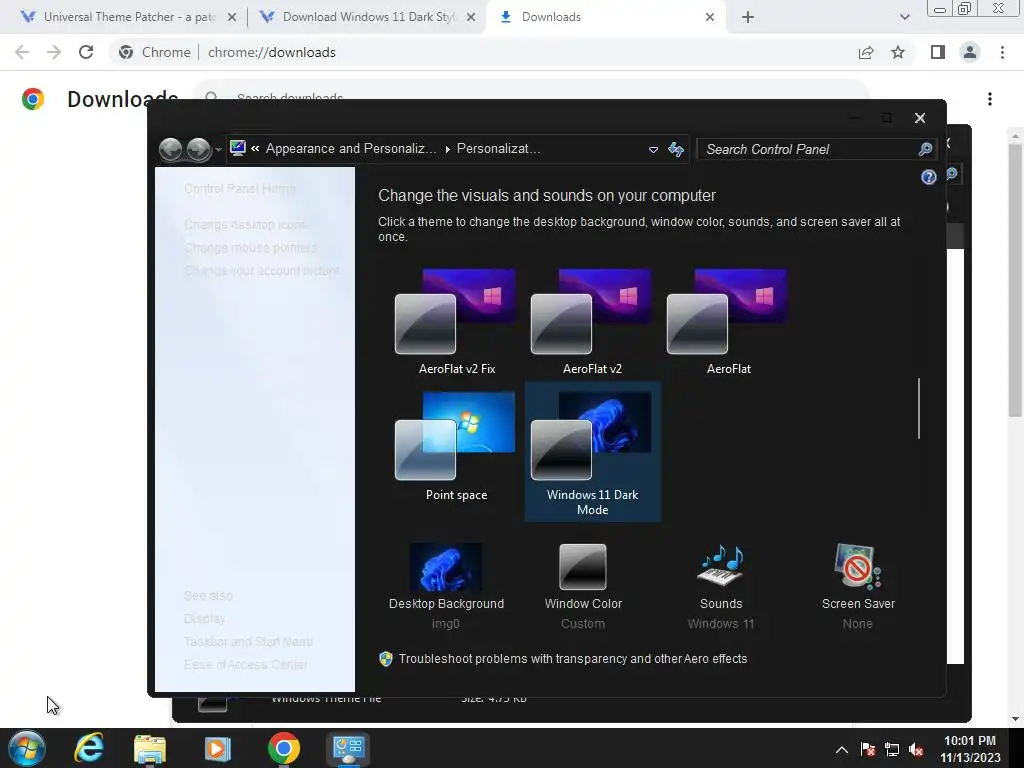1024x768 pixels.
Task: Open the Windows Start button
Action: (x=27, y=748)
